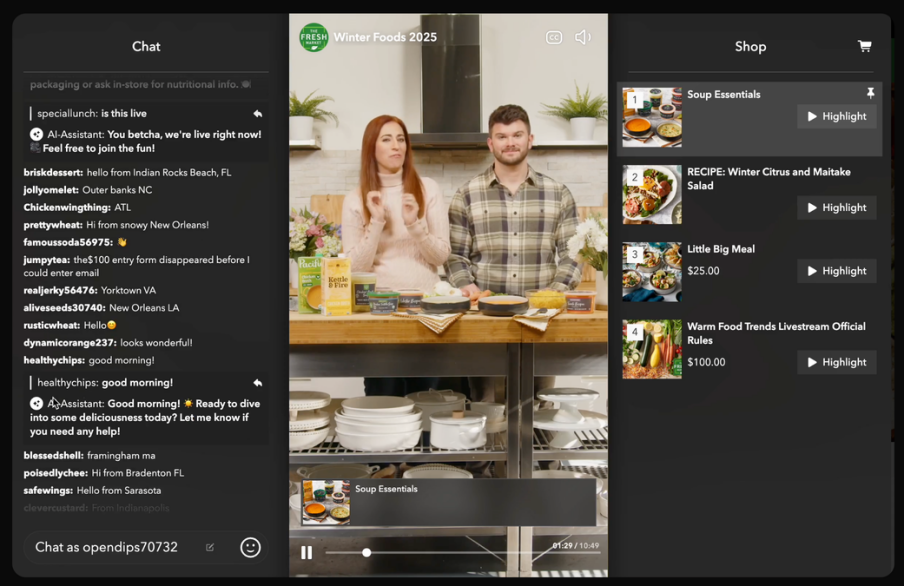Image resolution: width=904 pixels, height=586 pixels.
Task: Unpin the Soup Essentials product
Action: click(870, 93)
